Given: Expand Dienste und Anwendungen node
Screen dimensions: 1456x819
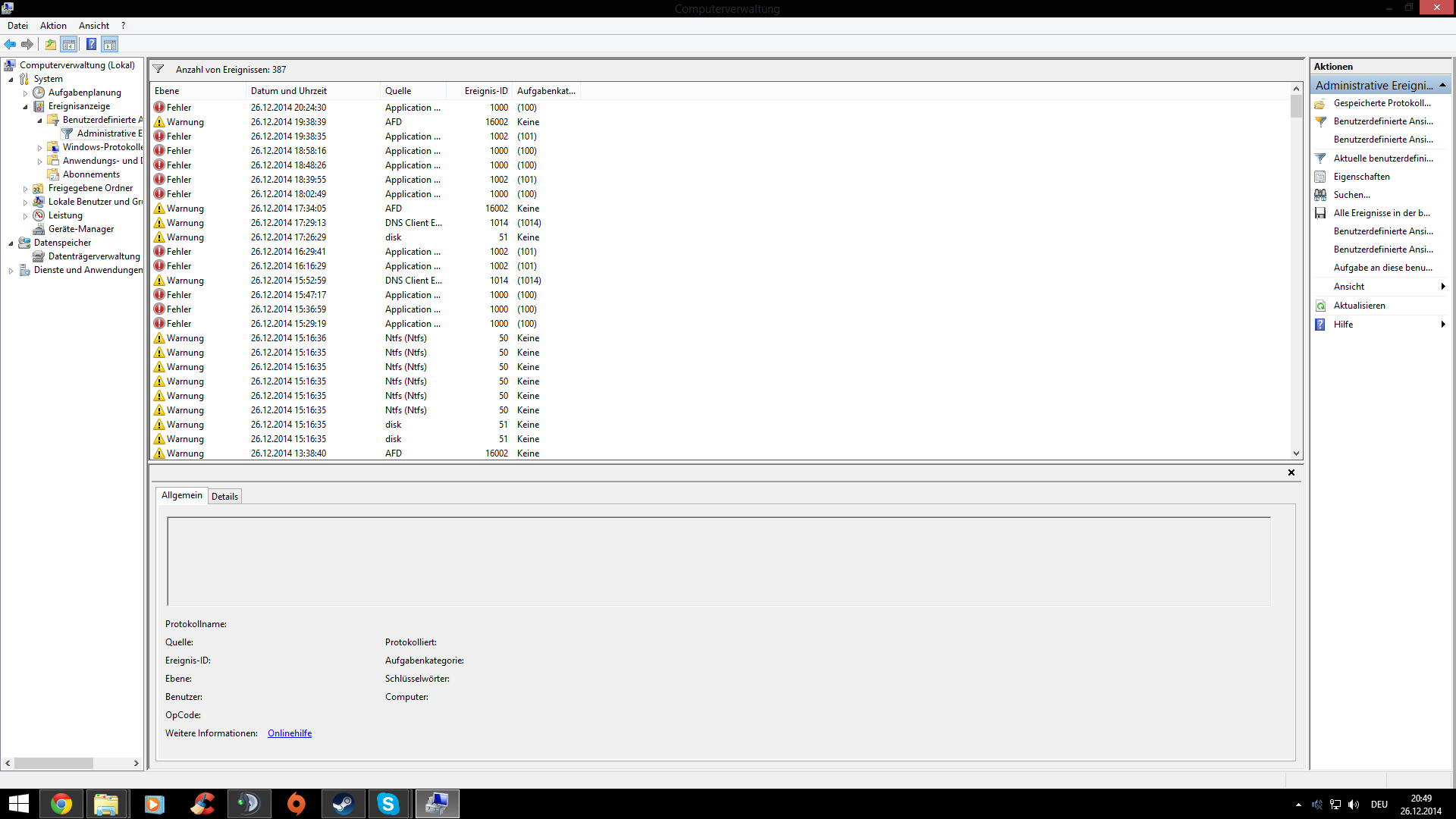Looking at the screenshot, I should 11,271.
